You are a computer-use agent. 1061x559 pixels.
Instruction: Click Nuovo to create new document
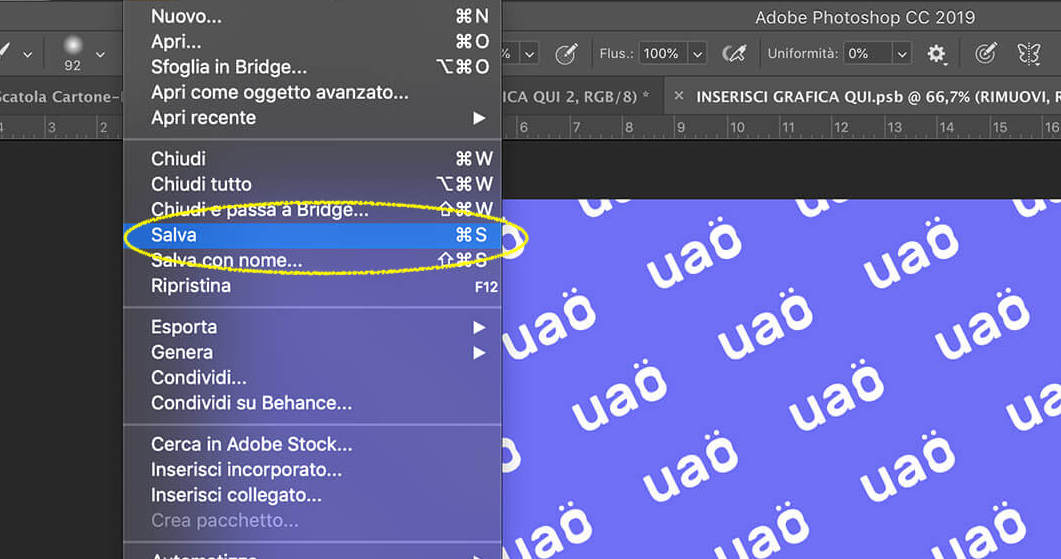(186, 16)
